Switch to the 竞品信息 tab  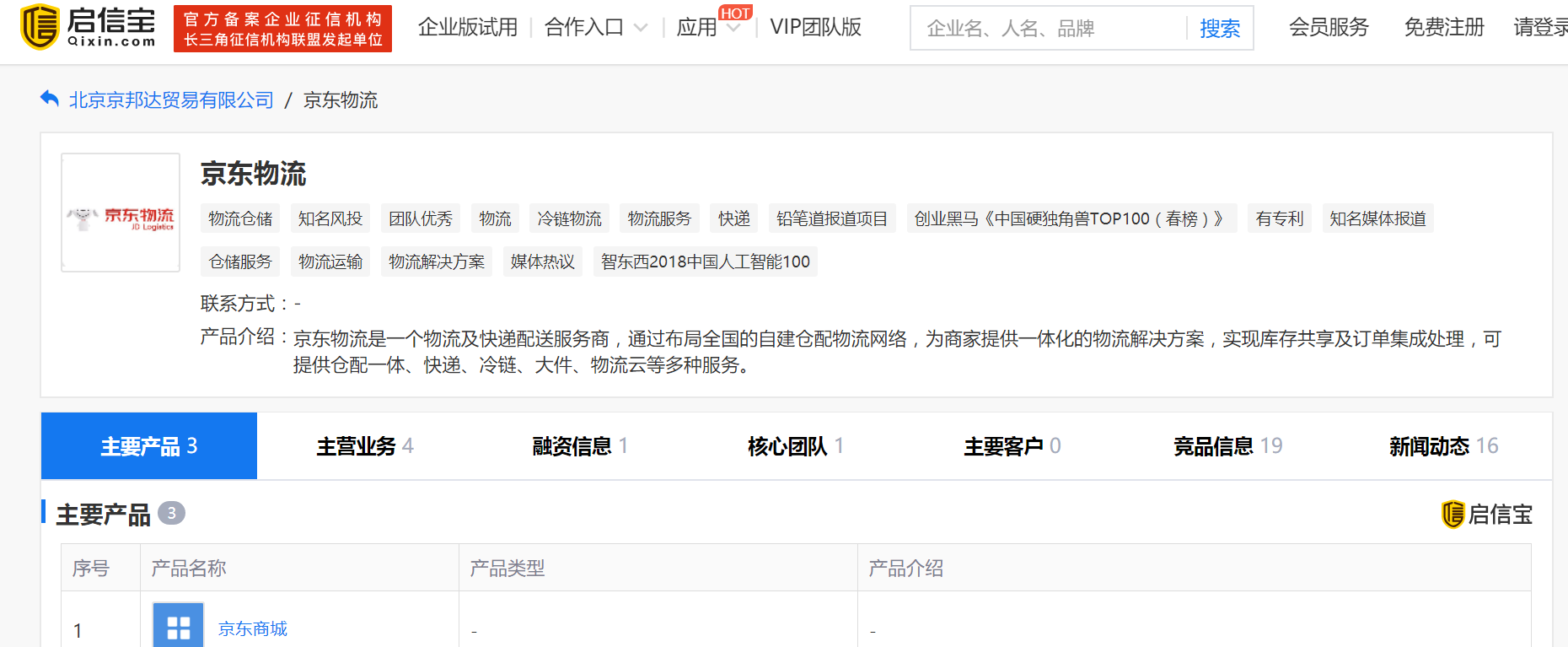pos(1228,445)
